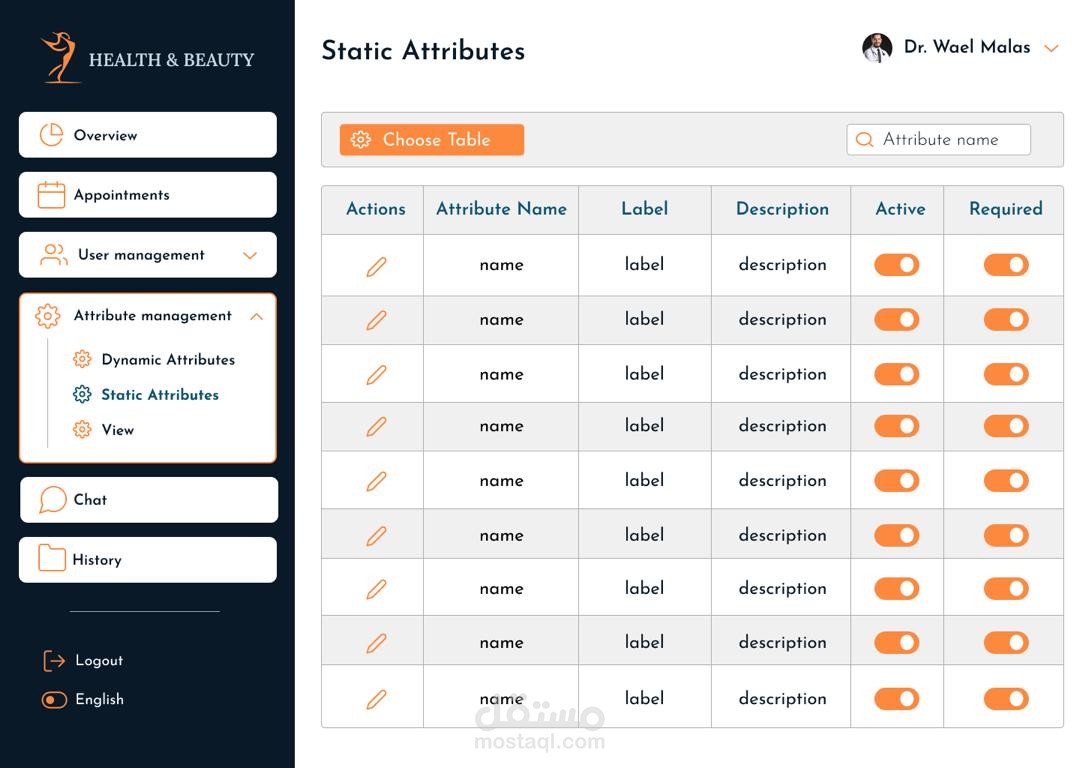Click the Overview pie chart icon

click(x=51, y=135)
